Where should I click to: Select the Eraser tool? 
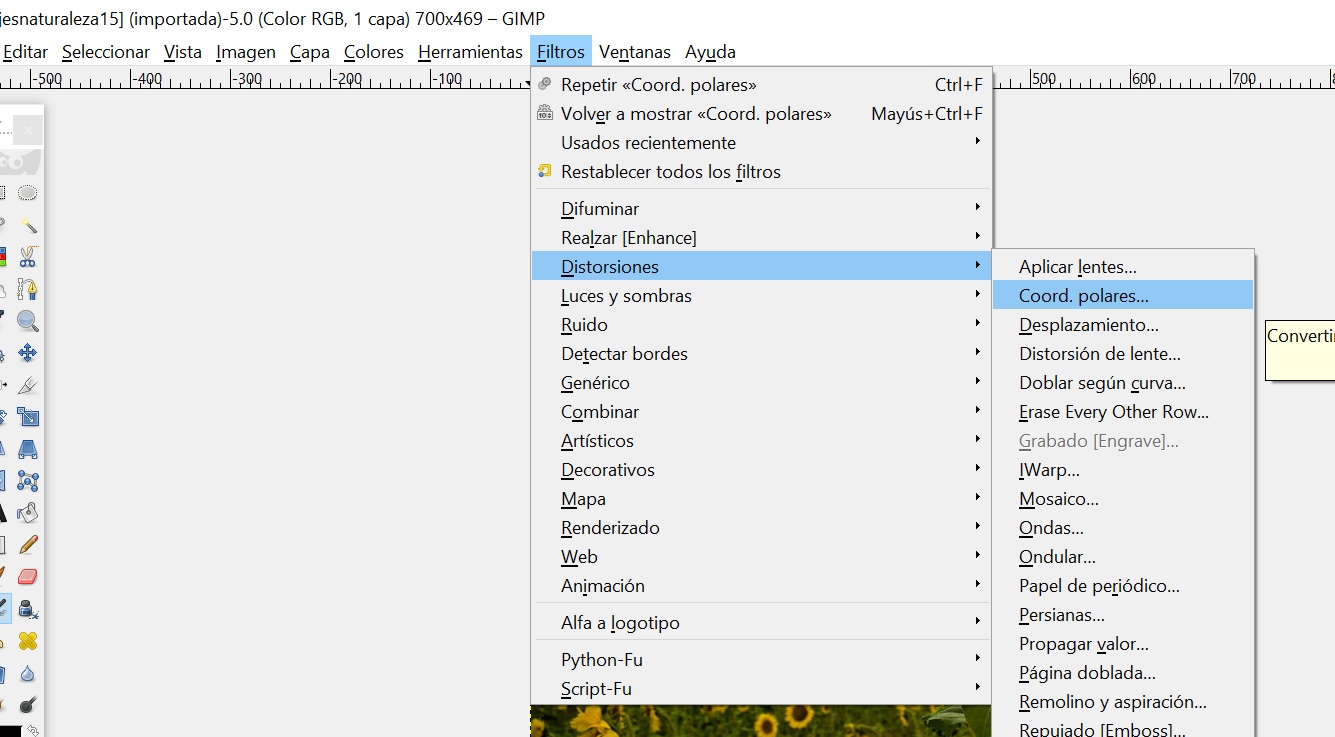[x=28, y=577]
